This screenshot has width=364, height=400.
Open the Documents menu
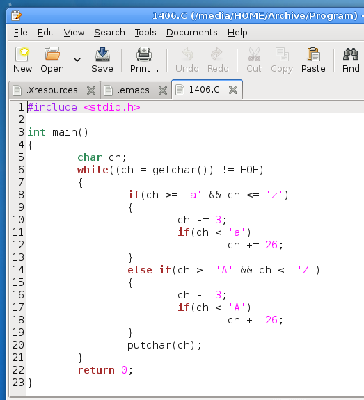coord(191,32)
